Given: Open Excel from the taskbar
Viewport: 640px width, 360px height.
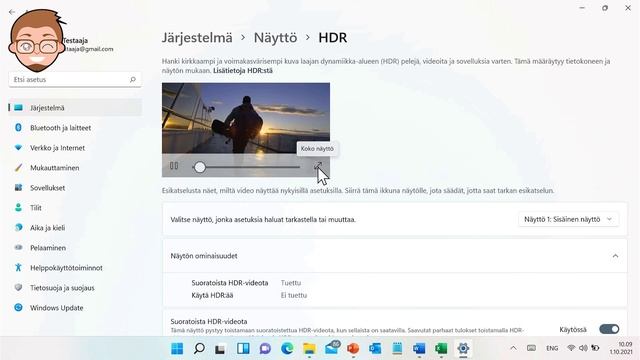Looking at the screenshot, I should (441, 349).
